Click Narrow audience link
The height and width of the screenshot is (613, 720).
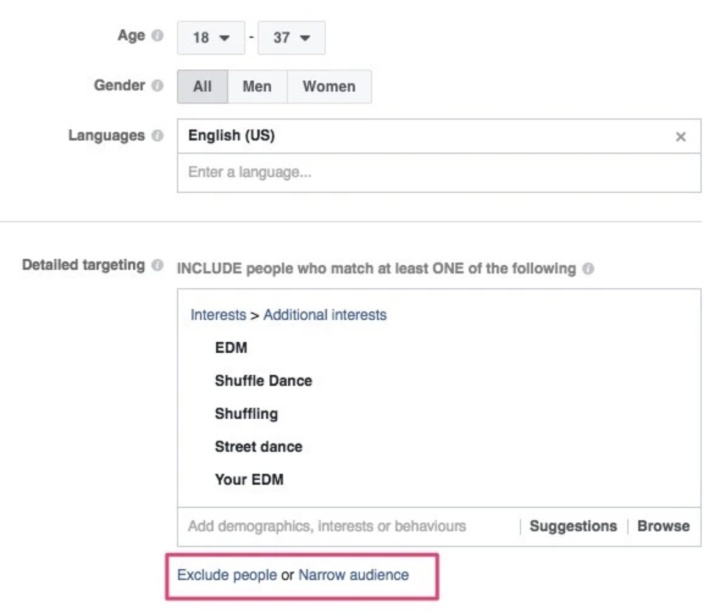click(353, 575)
